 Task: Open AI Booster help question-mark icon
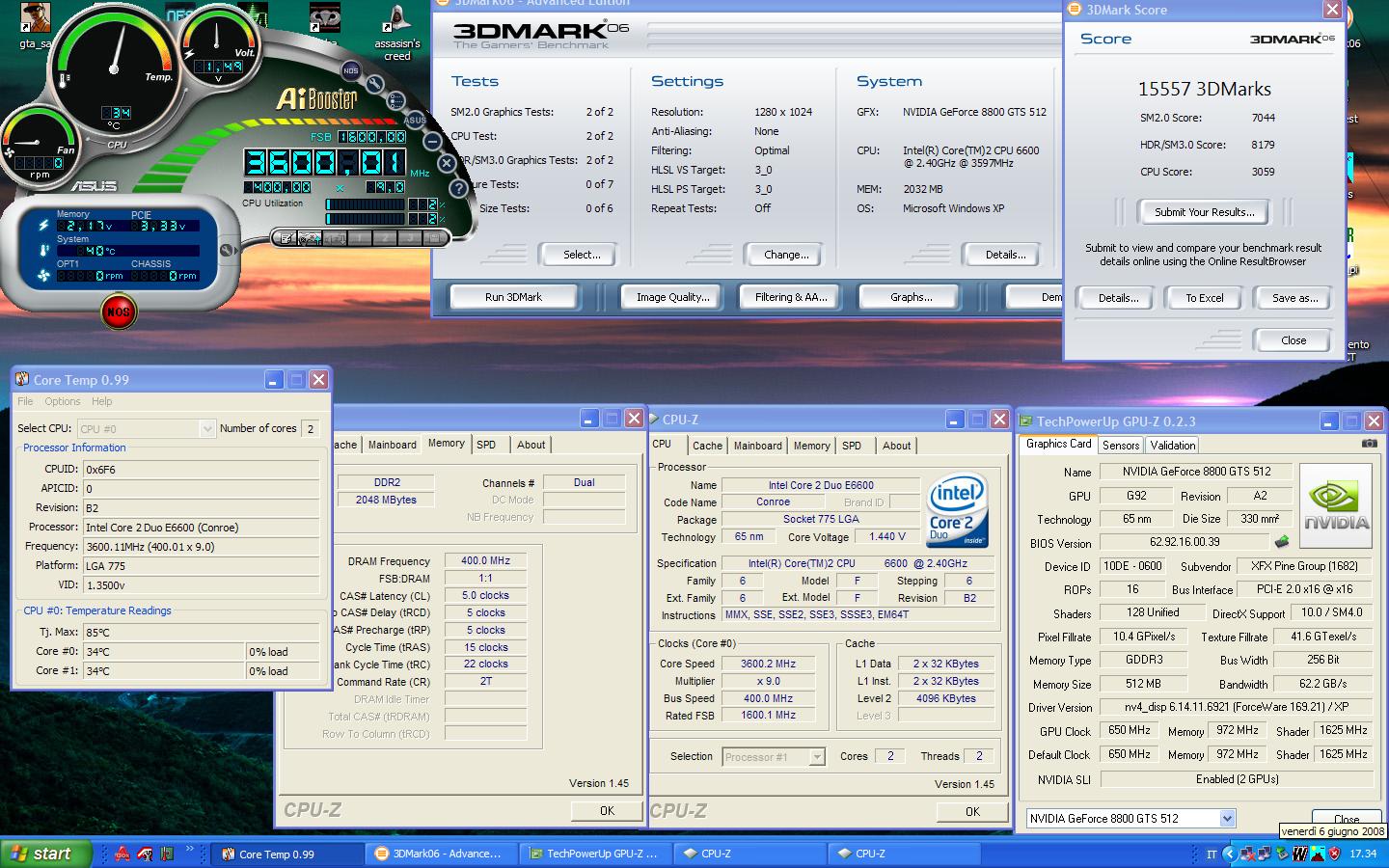(458, 189)
